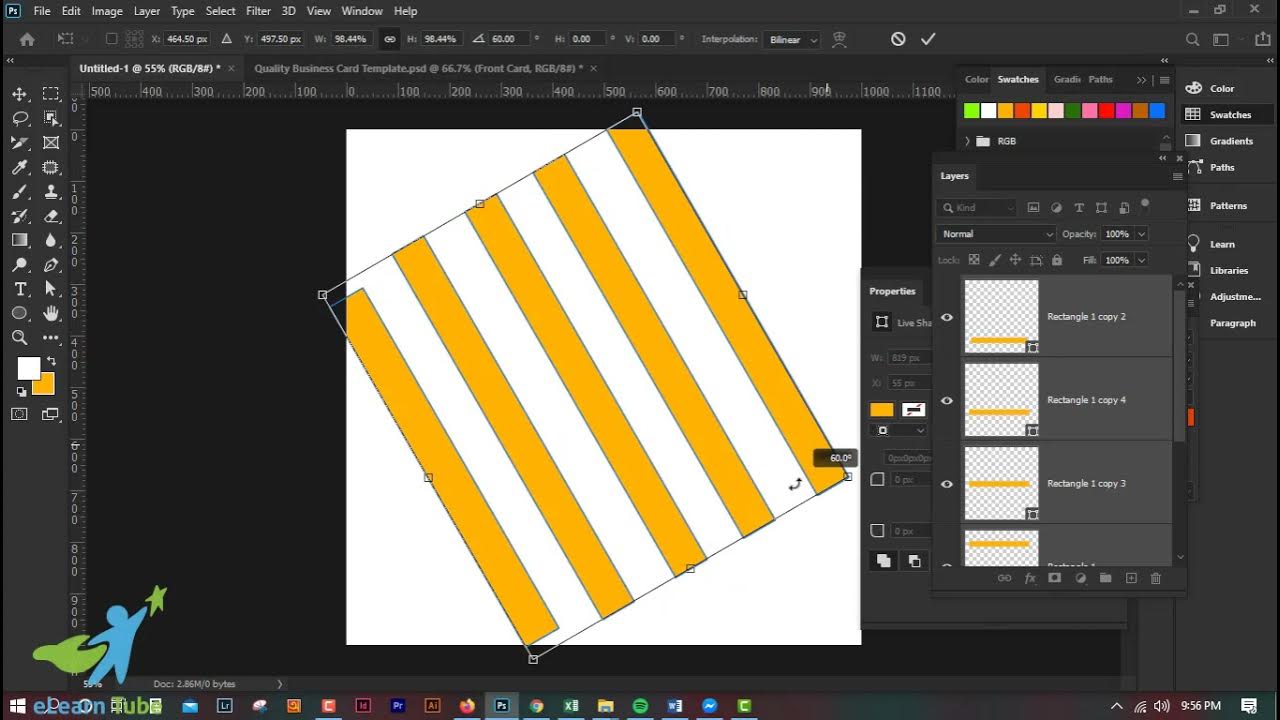Open the layer filter Kind dropdown

(977, 208)
